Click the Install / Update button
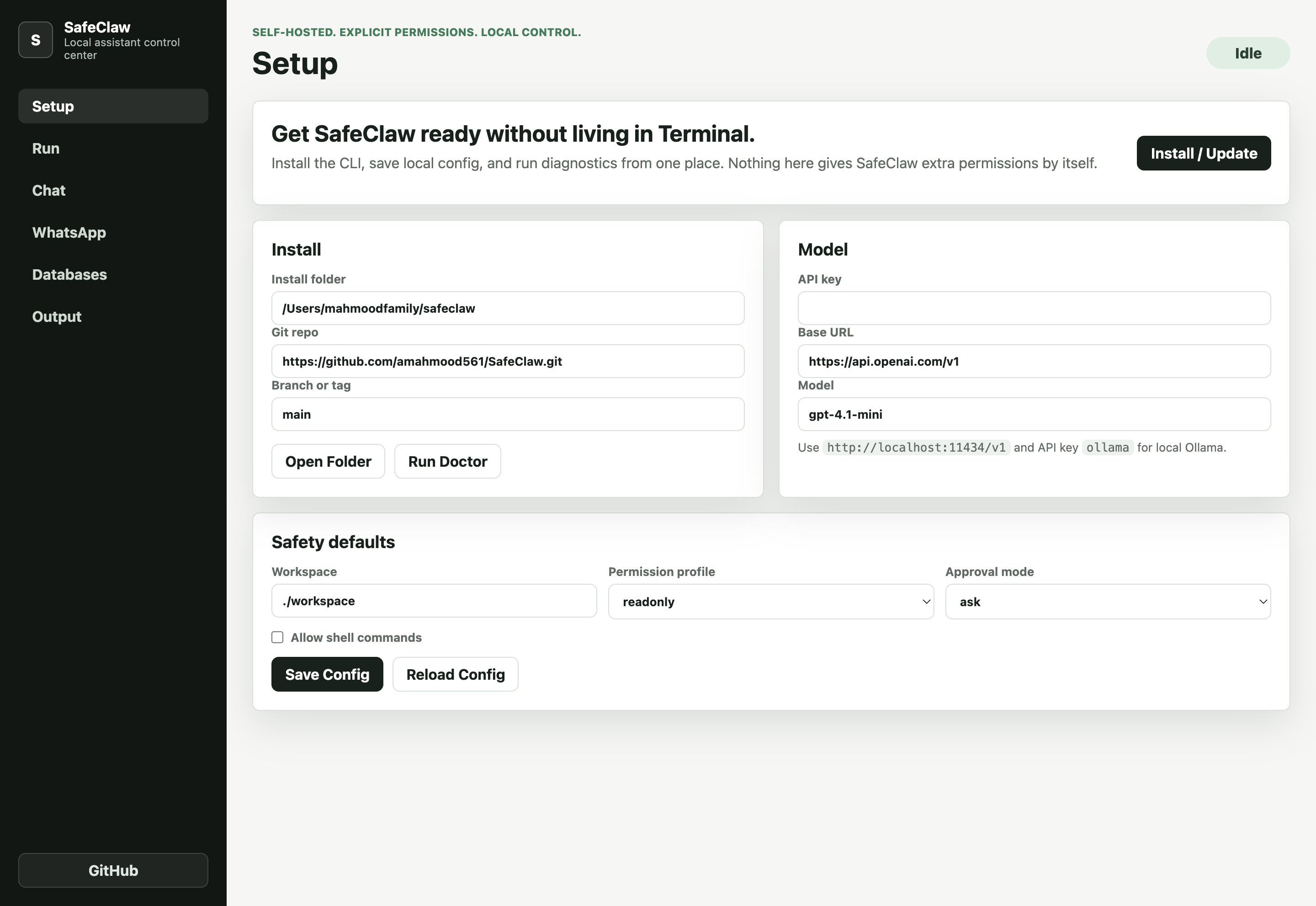Viewport: 1316px width, 906px height. [x=1204, y=153]
